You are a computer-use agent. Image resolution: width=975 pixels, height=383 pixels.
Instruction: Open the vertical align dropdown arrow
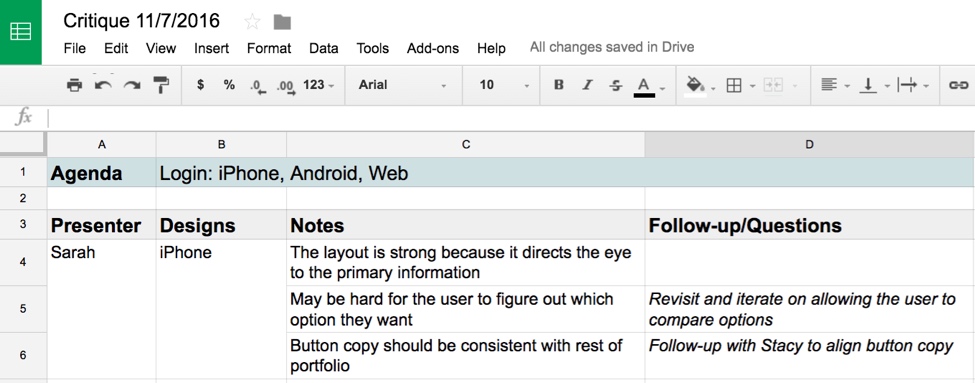tap(887, 86)
